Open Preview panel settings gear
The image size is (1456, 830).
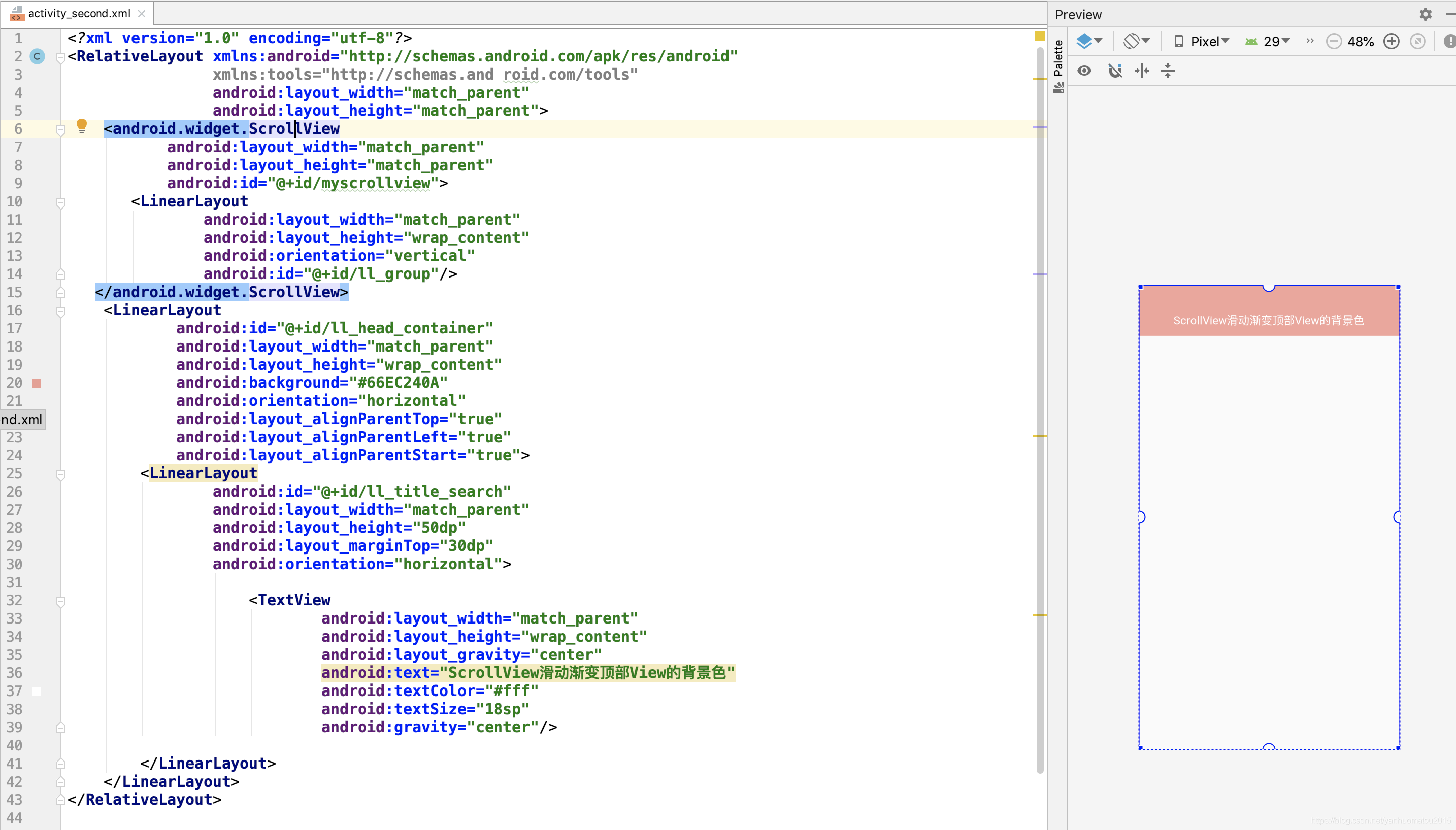pyautogui.click(x=1425, y=14)
